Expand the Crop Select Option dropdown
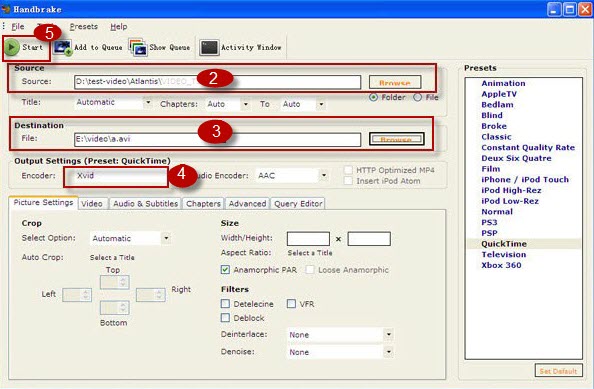Image resolution: width=594 pixels, height=389 pixels. pos(166,238)
